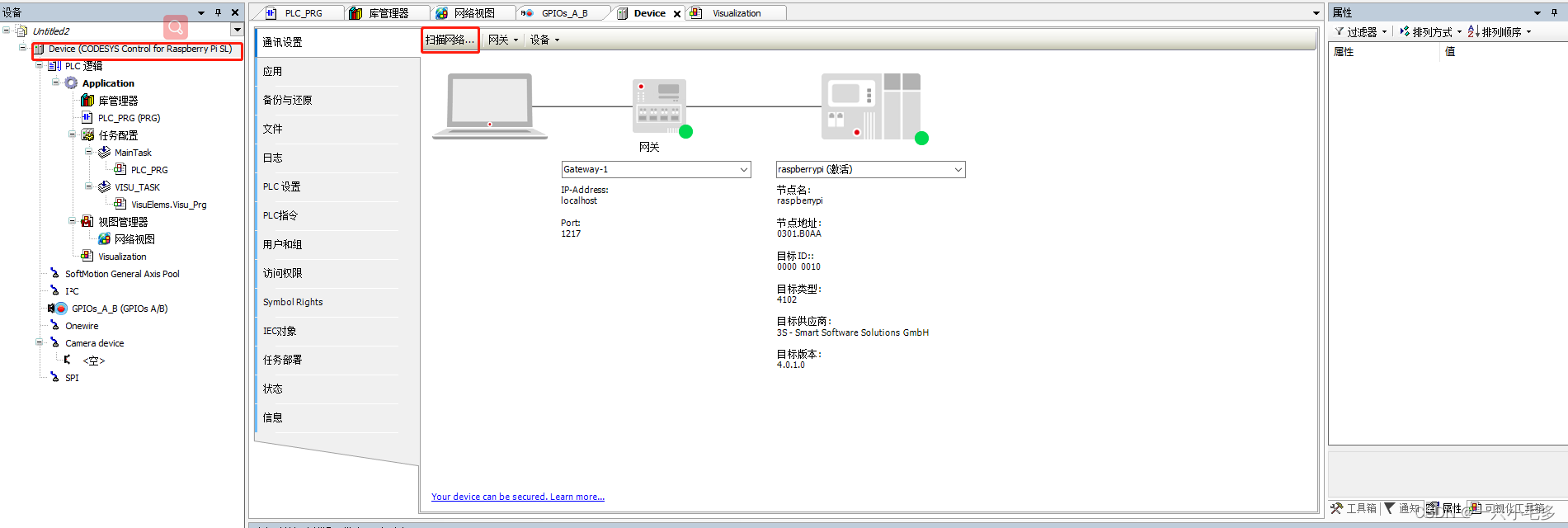
Task: Open the raspberrypi (激活) device dropdown
Action: click(x=958, y=169)
